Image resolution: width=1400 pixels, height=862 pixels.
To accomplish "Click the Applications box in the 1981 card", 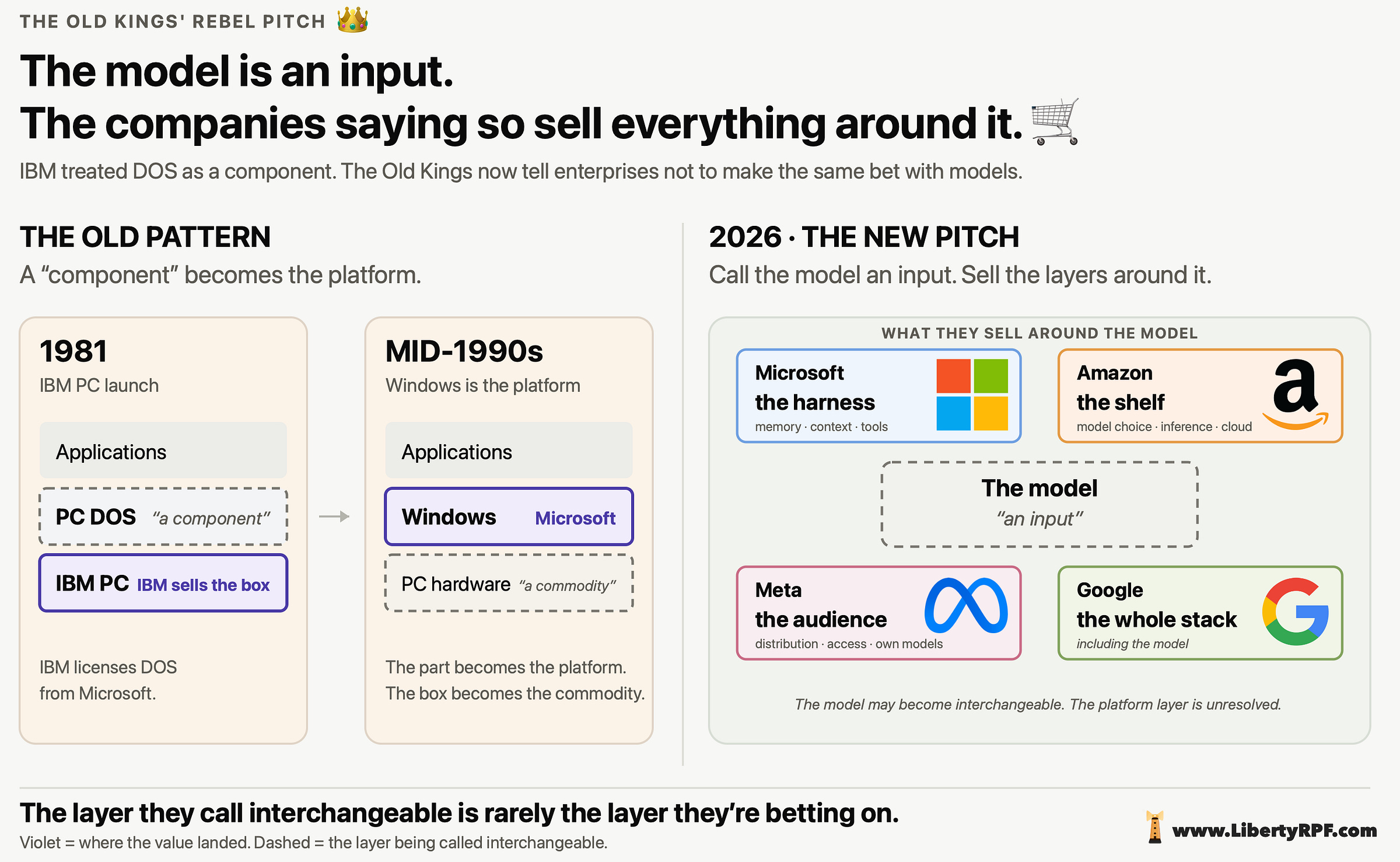I will point(163,451).
